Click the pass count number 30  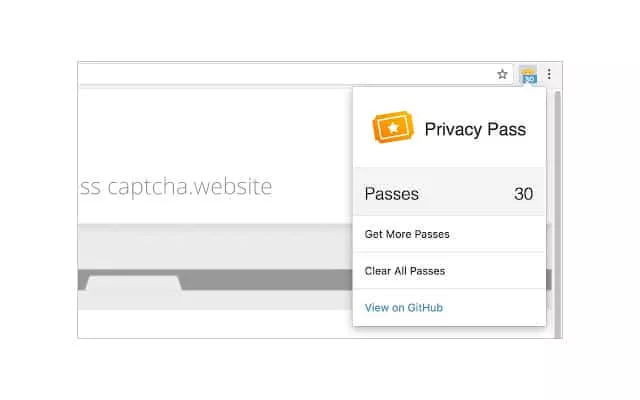[523, 194]
